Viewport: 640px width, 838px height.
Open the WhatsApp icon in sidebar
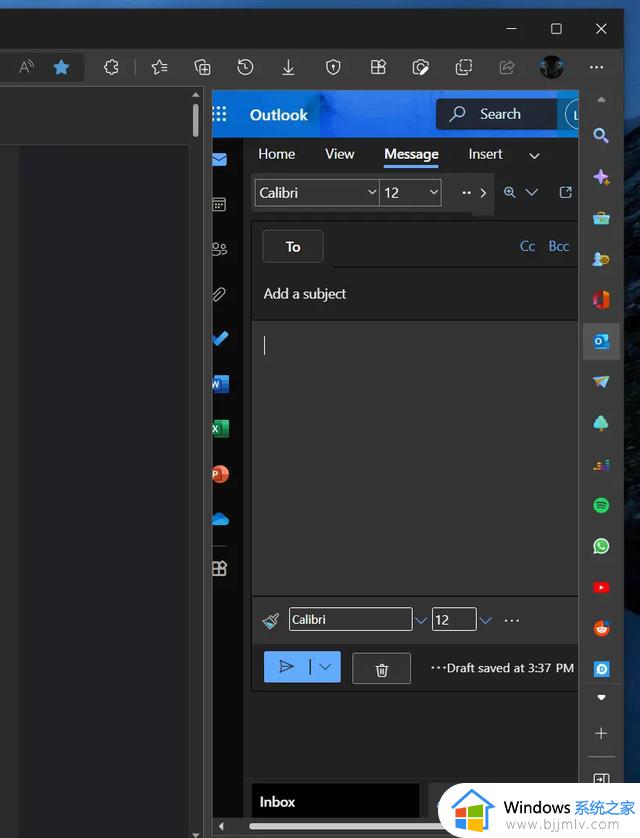pos(601,546)
